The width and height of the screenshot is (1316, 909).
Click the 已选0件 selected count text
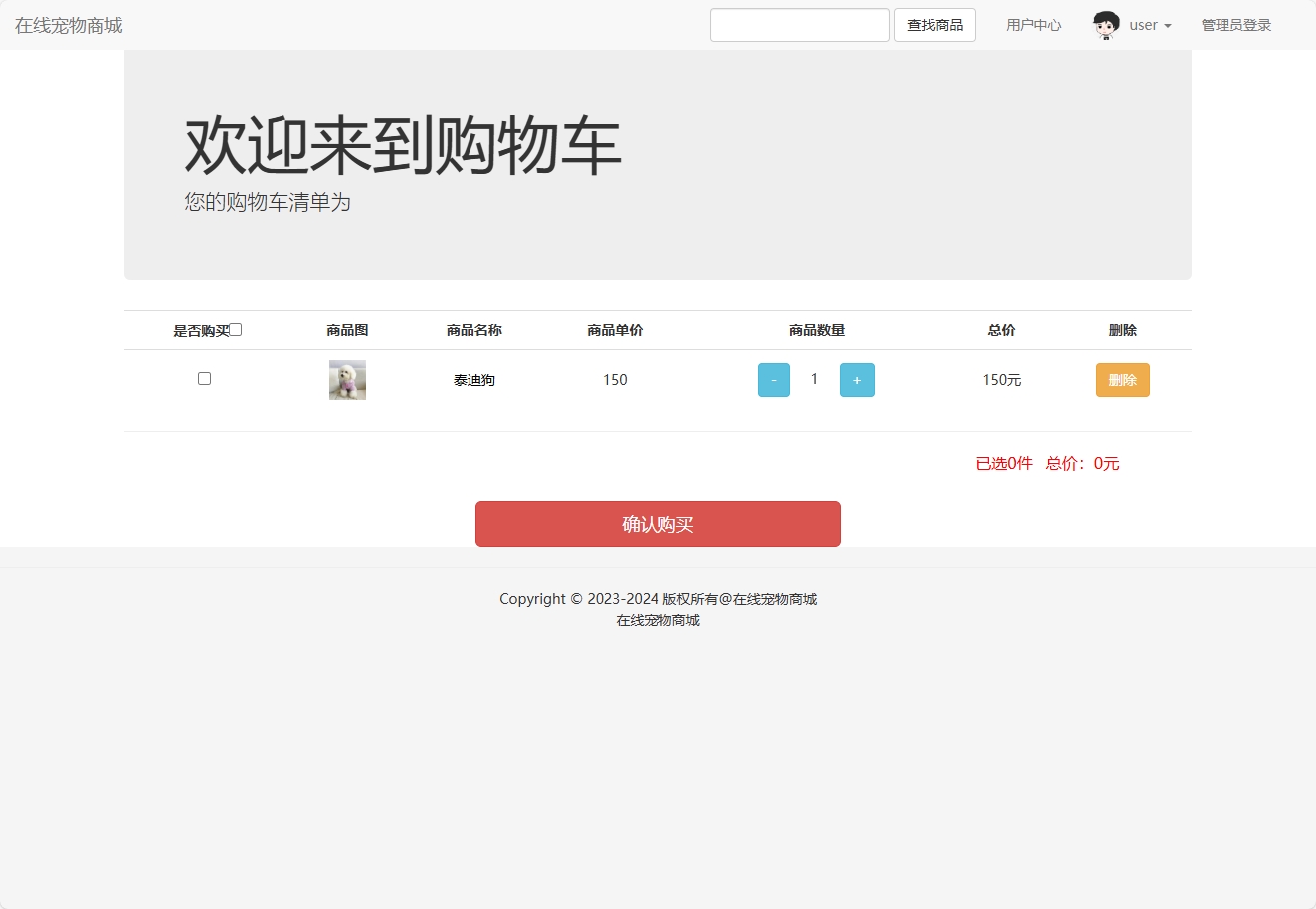tap(1003, 463)
